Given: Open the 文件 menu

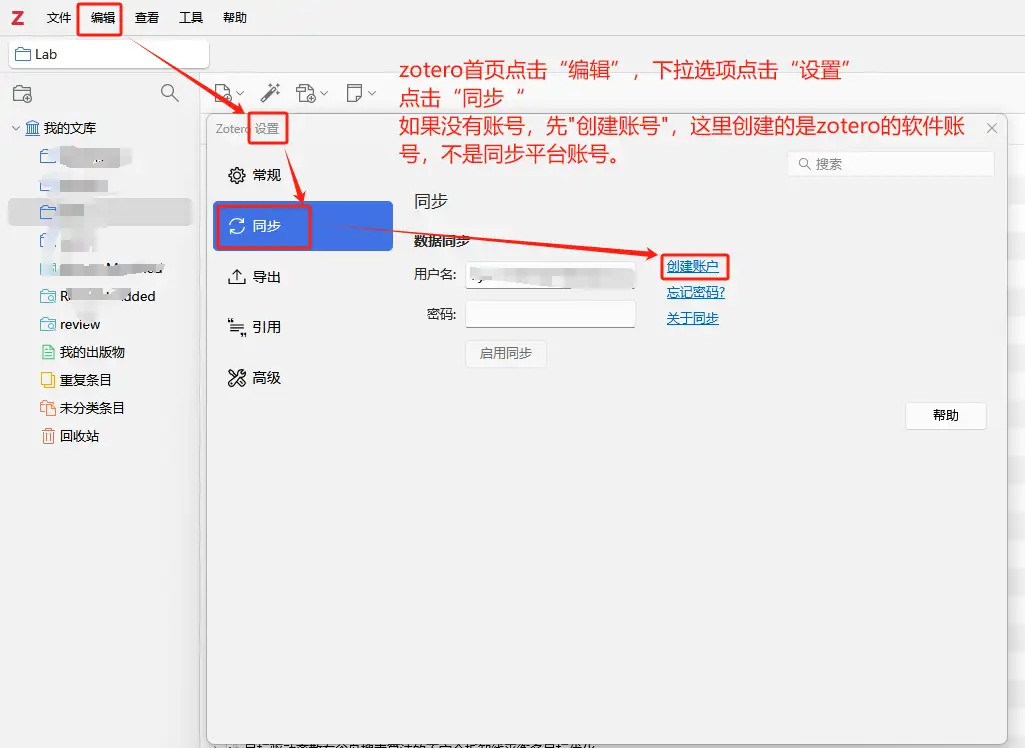Looking at the screenshot, I should click(x=58, y=18).
